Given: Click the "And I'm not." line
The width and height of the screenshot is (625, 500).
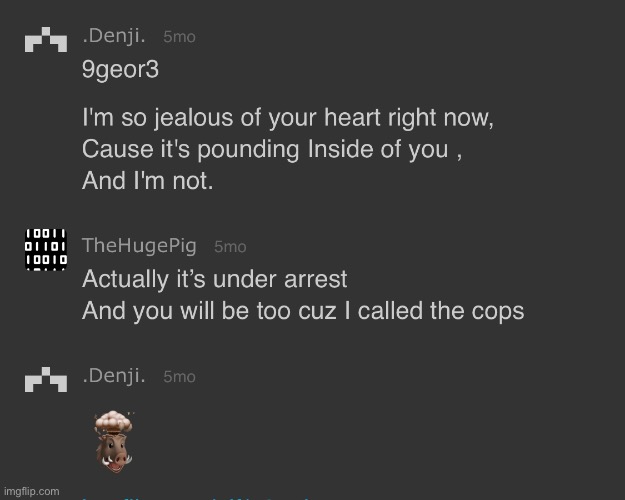Looking at the screenshot, I should [x=147, y=183].
